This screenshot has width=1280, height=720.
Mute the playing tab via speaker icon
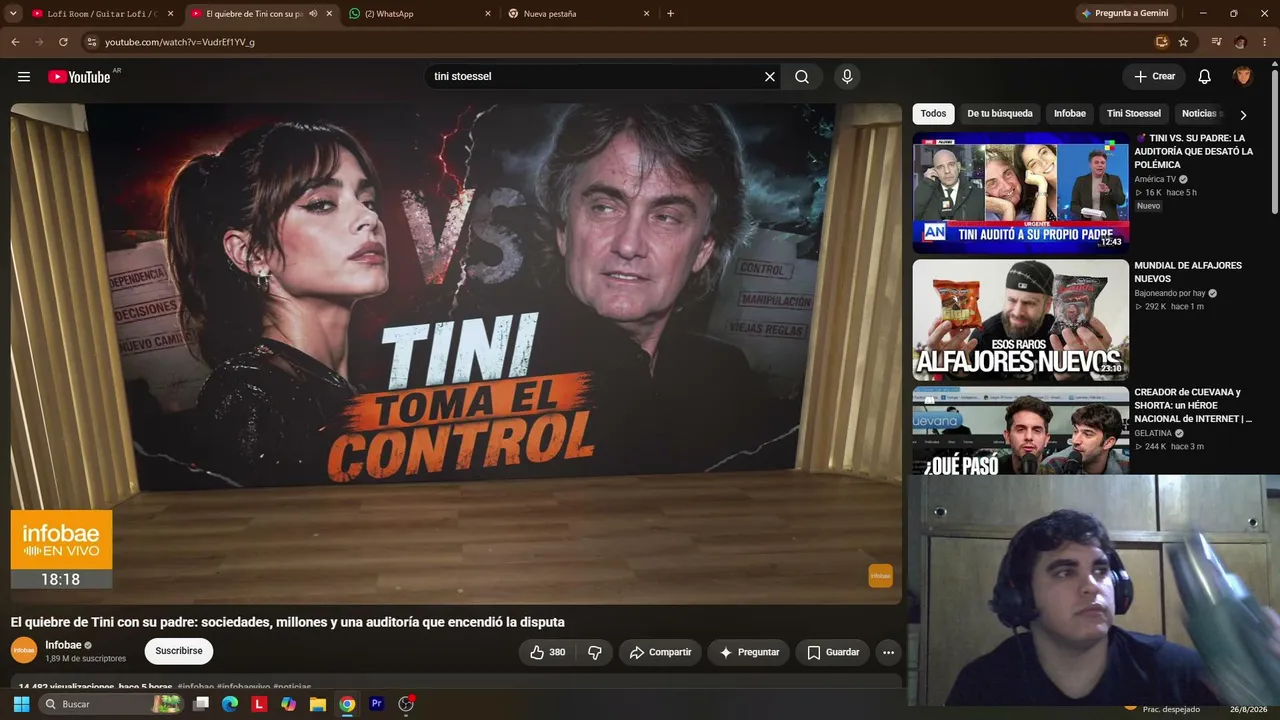(x=313, y=14)
